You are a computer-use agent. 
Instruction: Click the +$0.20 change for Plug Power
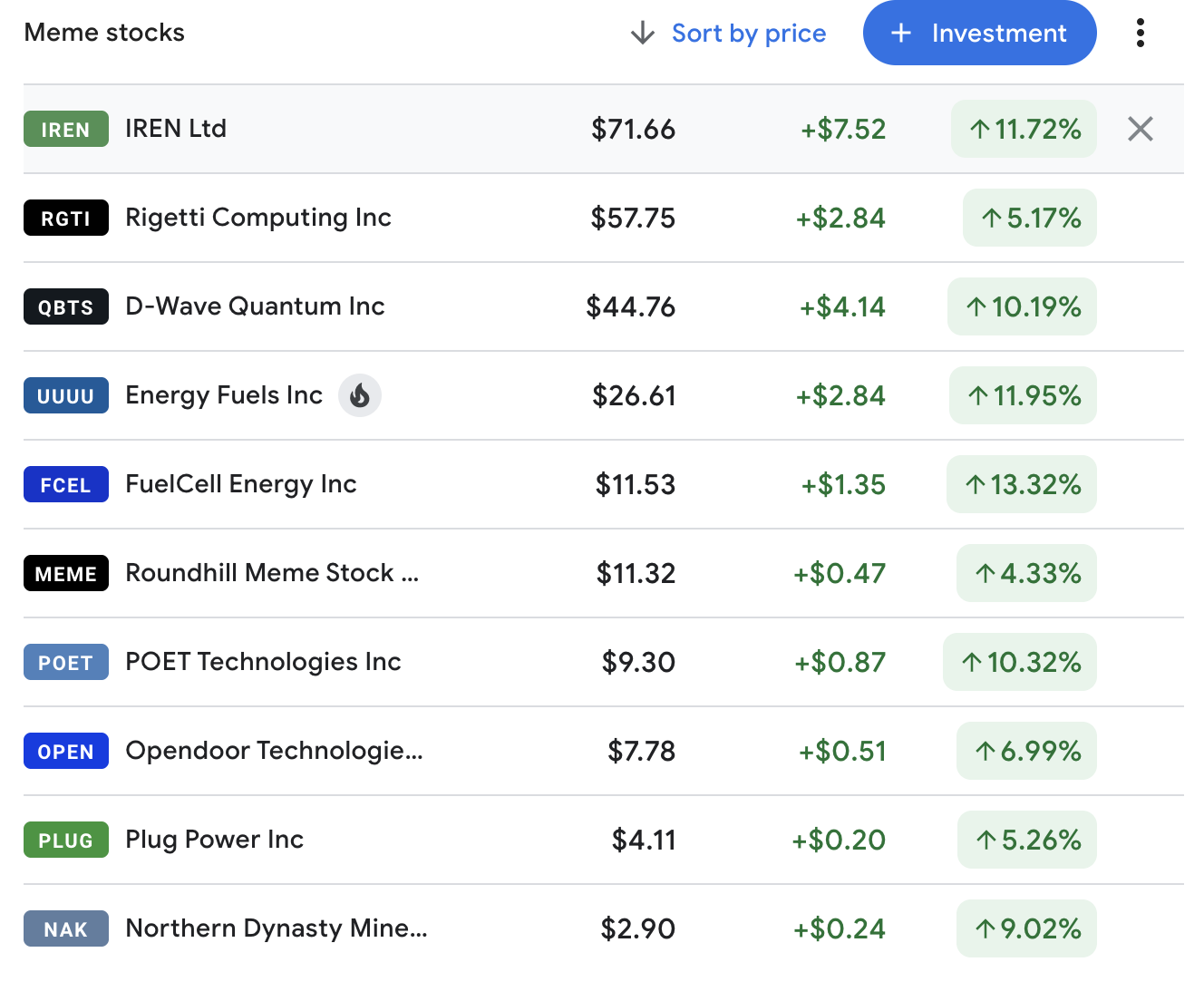(839, 840)
